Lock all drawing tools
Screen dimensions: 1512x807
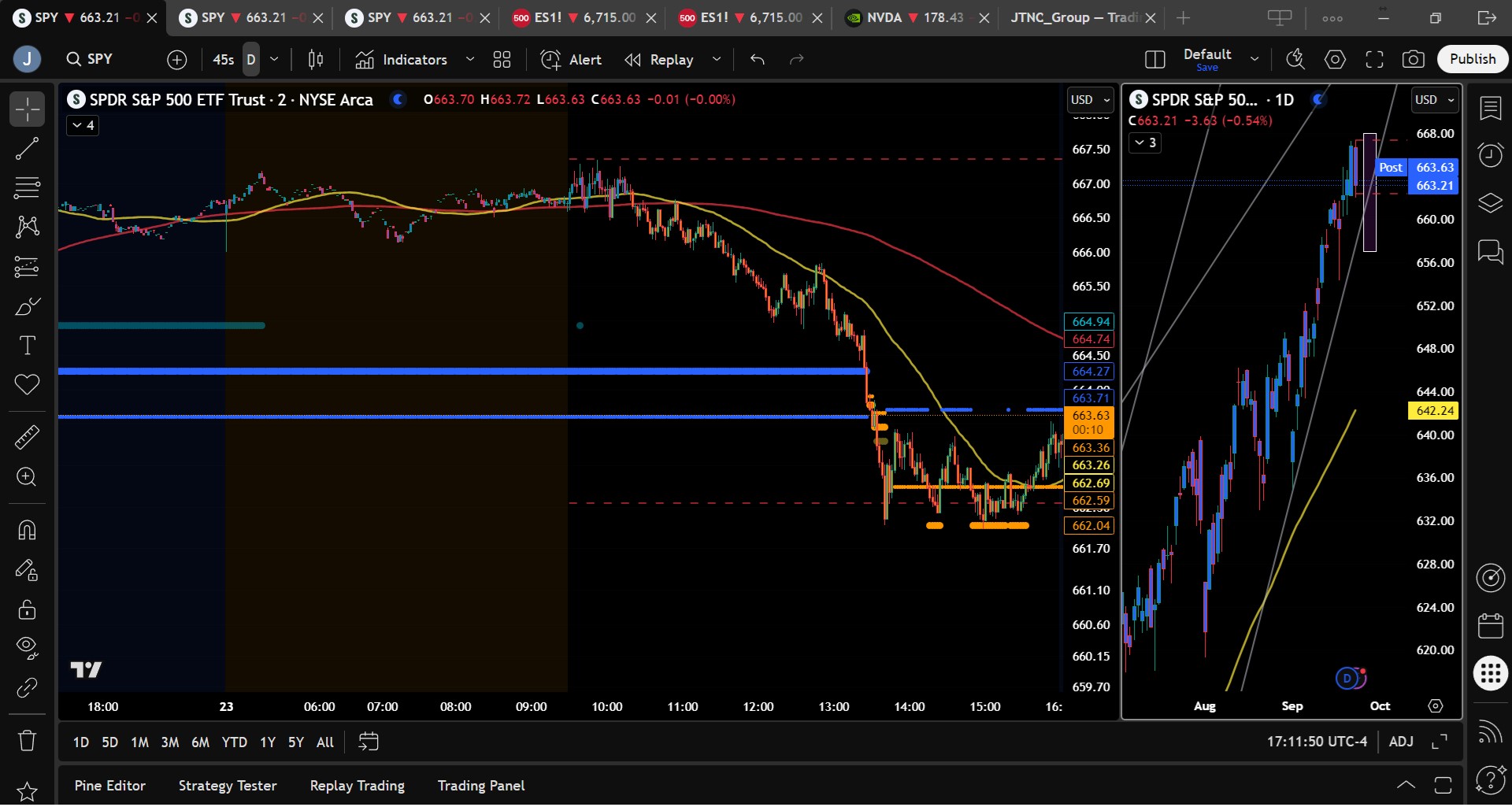point(27,609)
